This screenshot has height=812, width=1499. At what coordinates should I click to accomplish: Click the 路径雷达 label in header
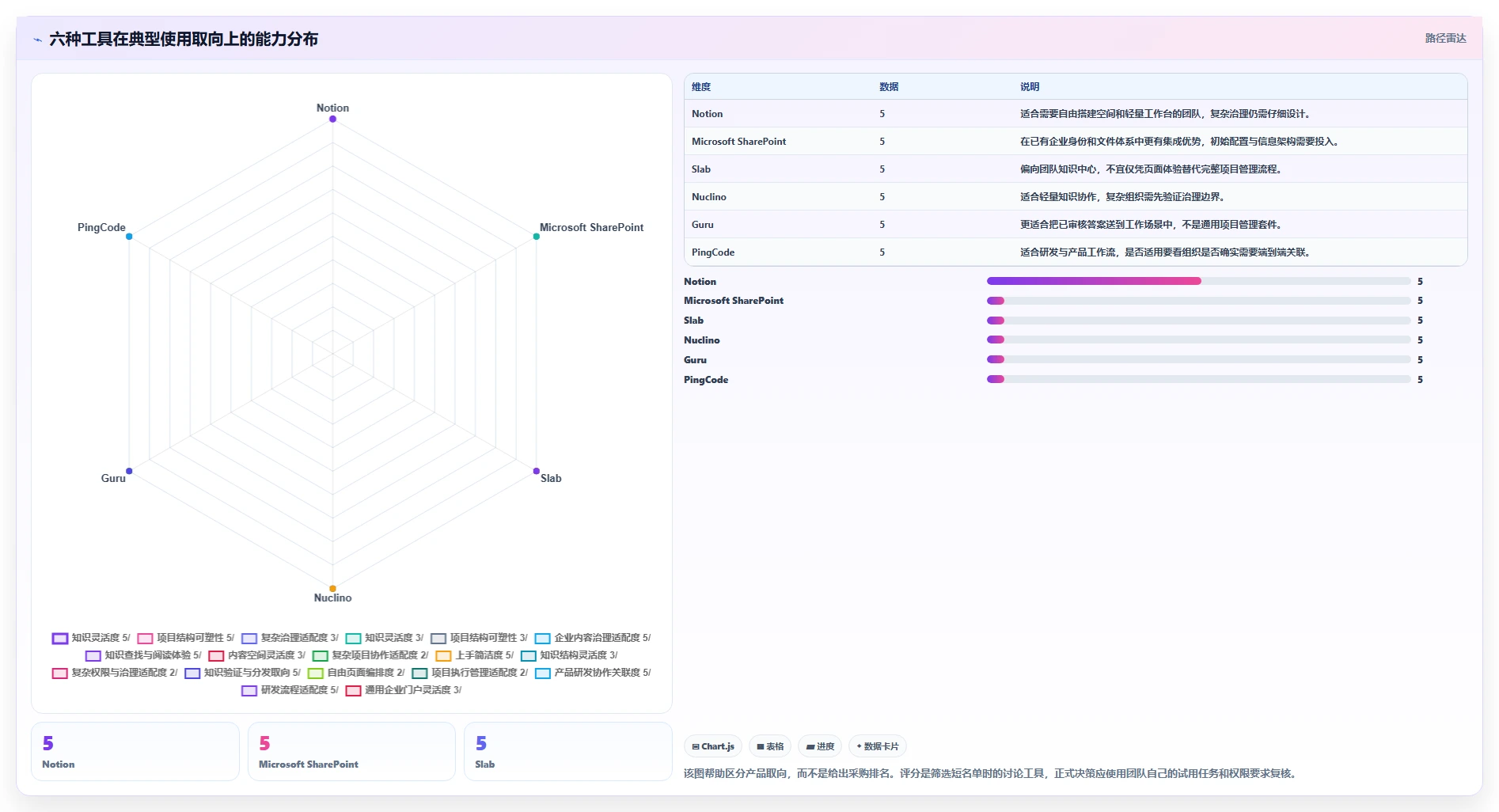pos(1445,38)
